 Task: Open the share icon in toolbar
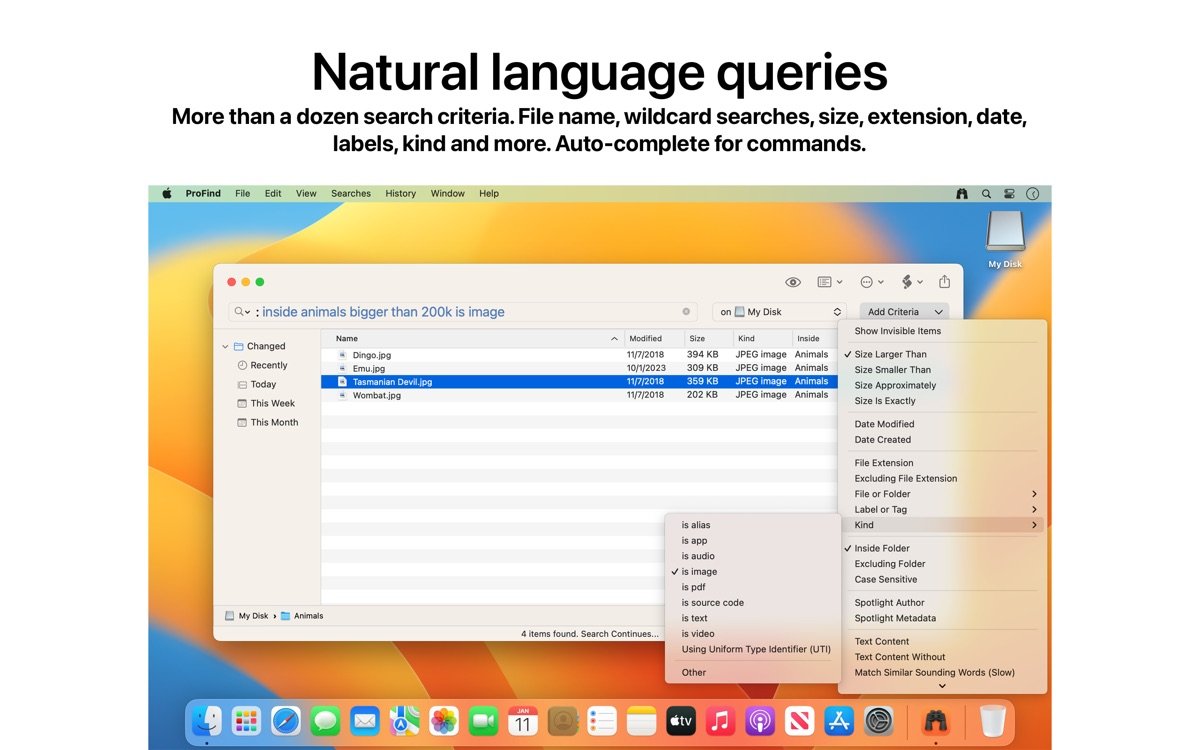(945, 282)
